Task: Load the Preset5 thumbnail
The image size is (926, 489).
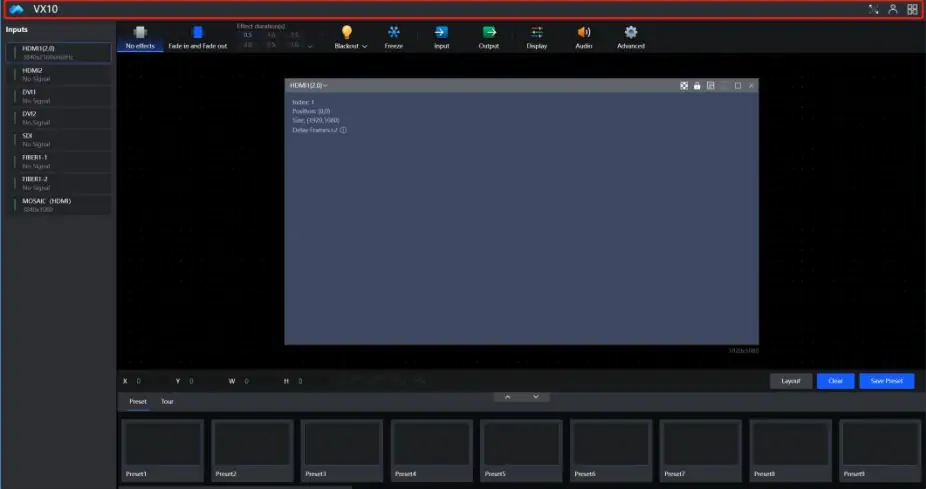Action: coord(521,450)
